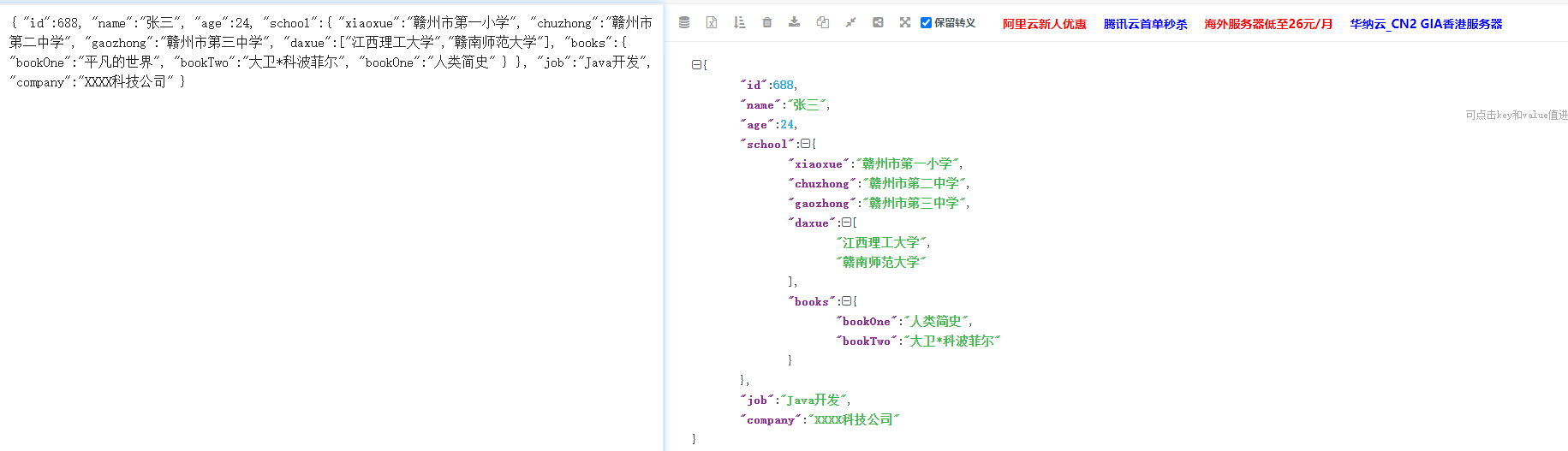The image size is (1568, 451).
Task: Collapse the books object node
Action: click(846, 301)
